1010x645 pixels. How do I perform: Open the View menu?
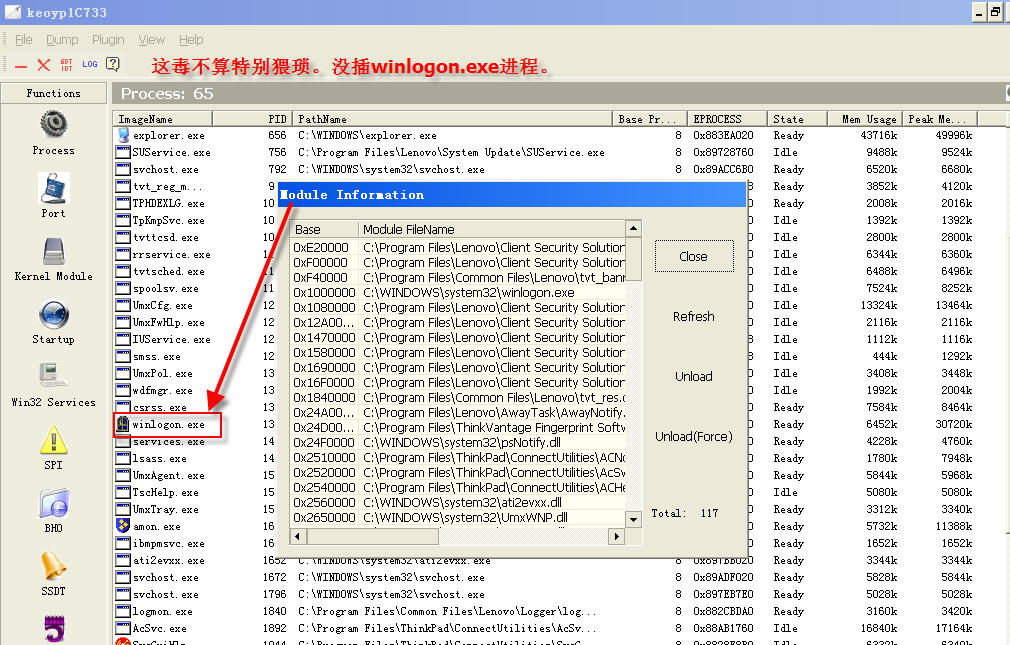pyautogui.click(x=151, y=39)
